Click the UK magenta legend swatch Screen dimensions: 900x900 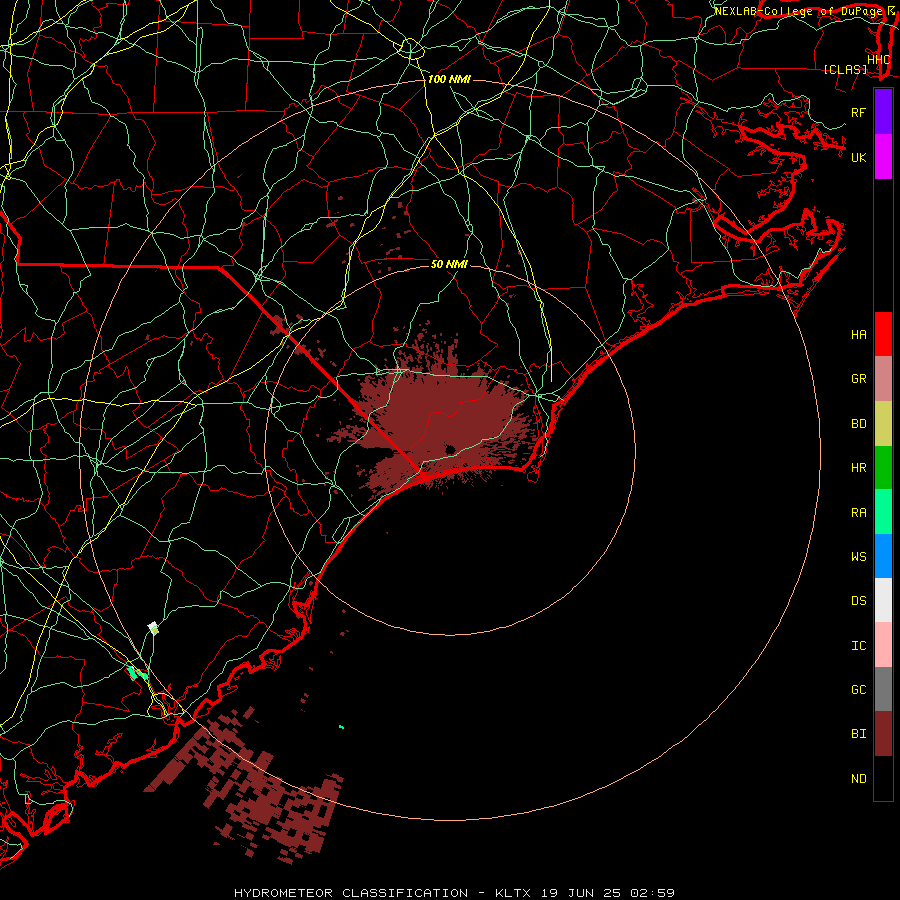(x=883, y=157)
